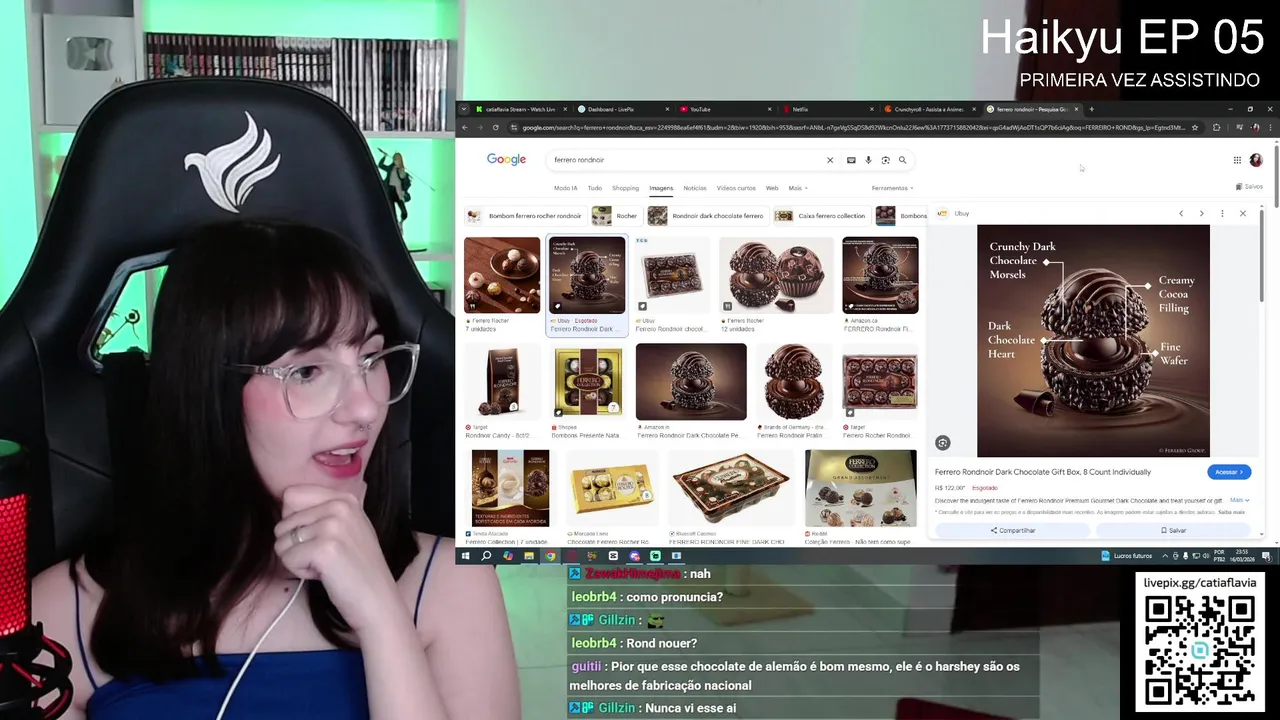Search inside image with lens button on preview
This screenshot has width=1280, height=720.
[x=942, y=443]
